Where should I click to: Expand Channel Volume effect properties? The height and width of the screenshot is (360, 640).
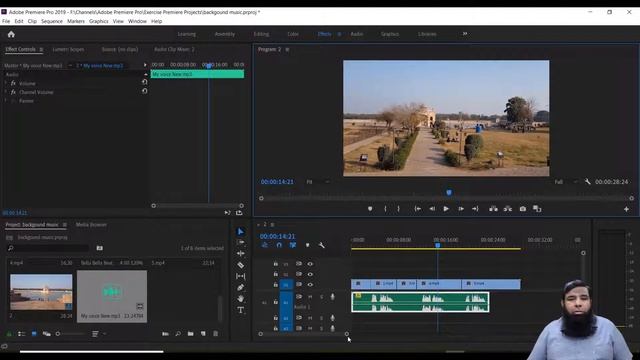[6, 92]
